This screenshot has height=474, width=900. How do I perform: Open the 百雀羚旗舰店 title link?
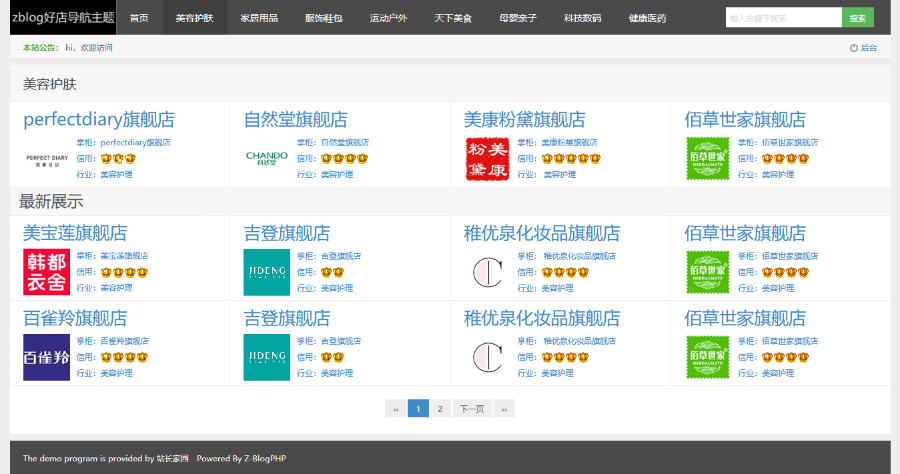click(x=75, y=319)
